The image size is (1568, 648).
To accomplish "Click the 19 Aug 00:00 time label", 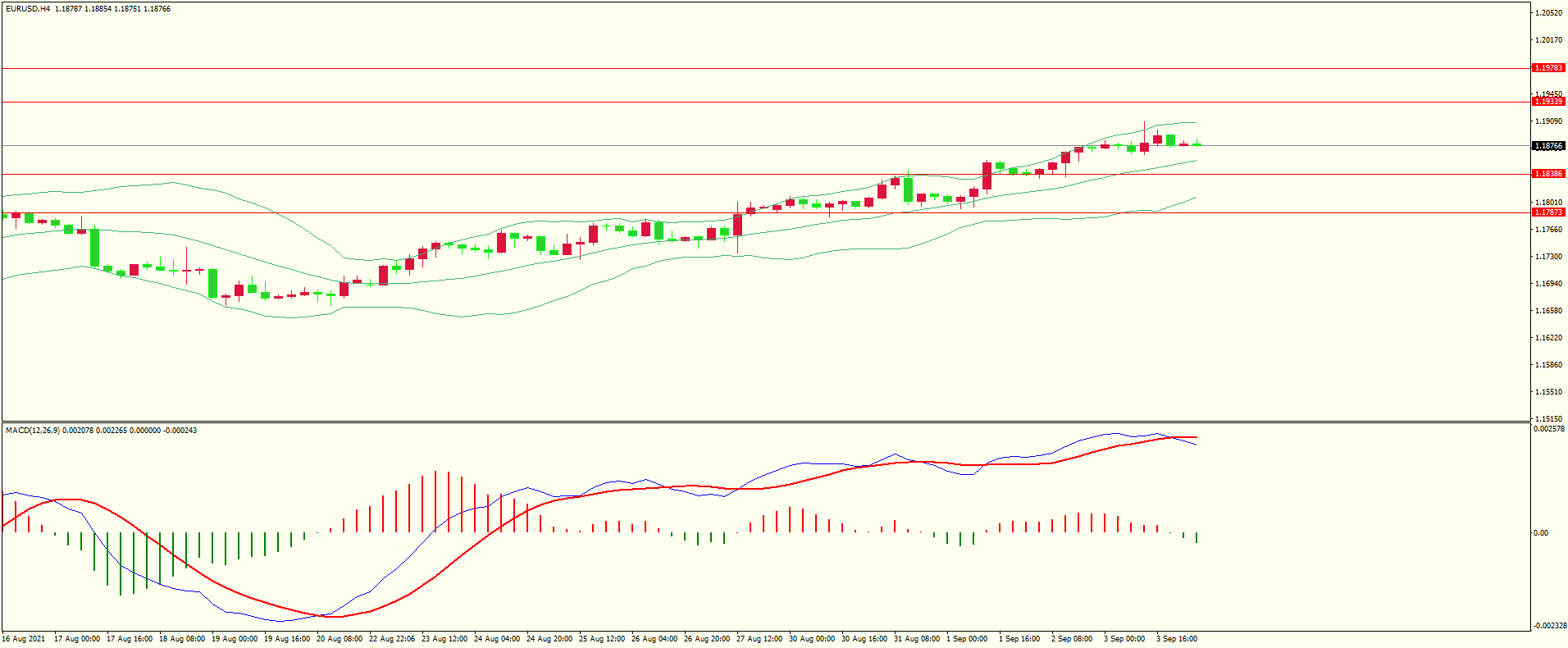I will (235, 639).
